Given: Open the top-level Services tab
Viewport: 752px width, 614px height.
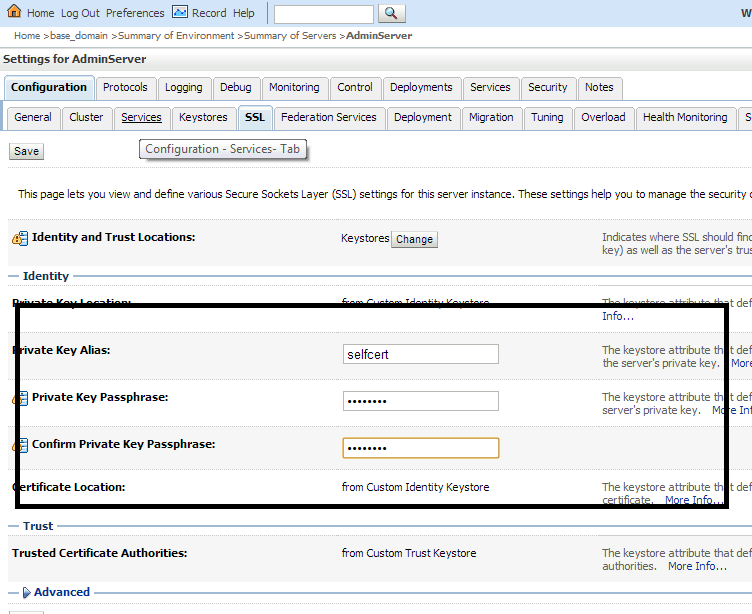Looking at the screenshot, I should click(x=490, y=87).
